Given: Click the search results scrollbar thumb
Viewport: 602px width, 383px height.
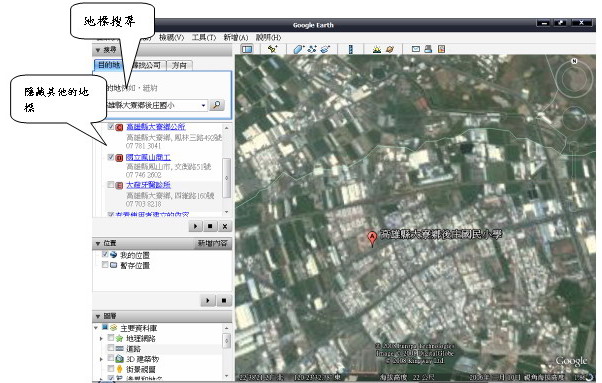Looking at the screenshot, I should coord(227,178).
